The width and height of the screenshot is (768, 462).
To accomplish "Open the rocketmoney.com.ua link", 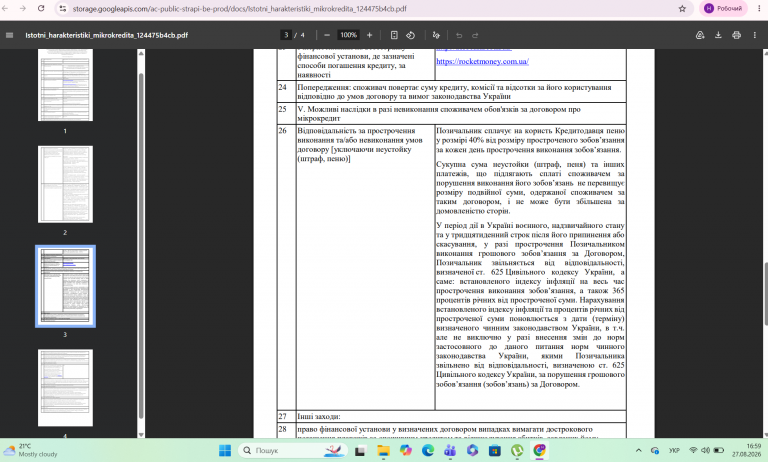I will (482, 61).
